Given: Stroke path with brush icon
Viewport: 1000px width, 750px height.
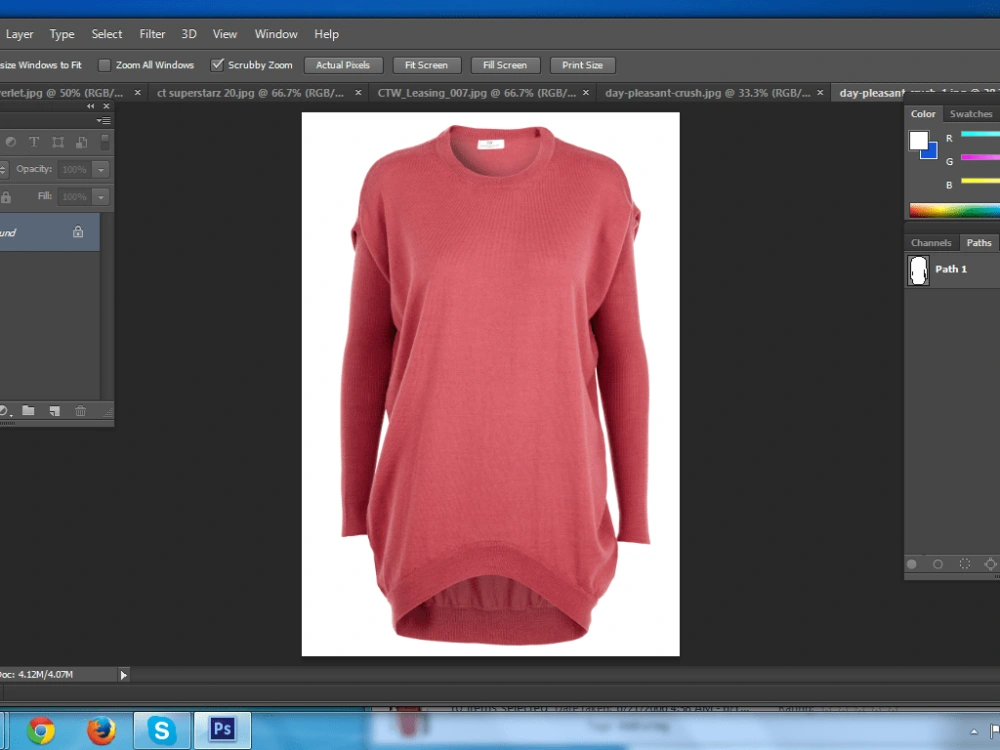Looking at the screenshot, I should point(938,564).
